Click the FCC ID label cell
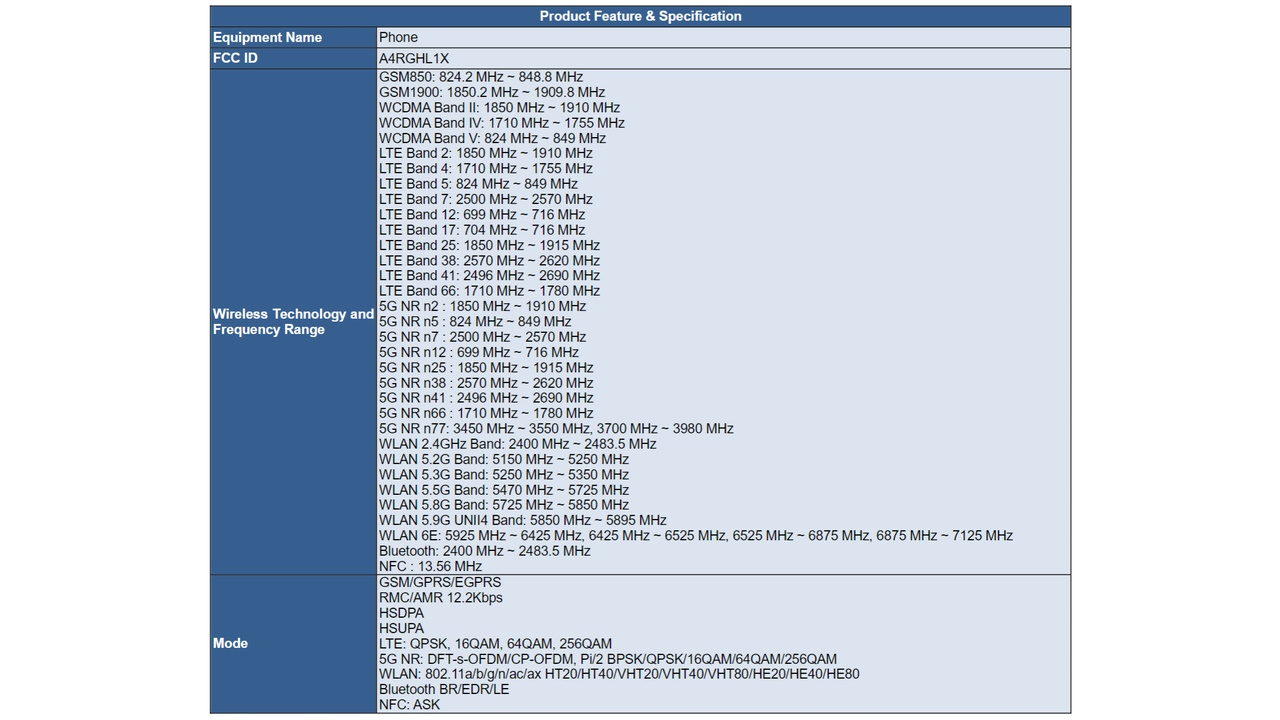This screenshot has width=1280, height=720. (x=235, y=58)
